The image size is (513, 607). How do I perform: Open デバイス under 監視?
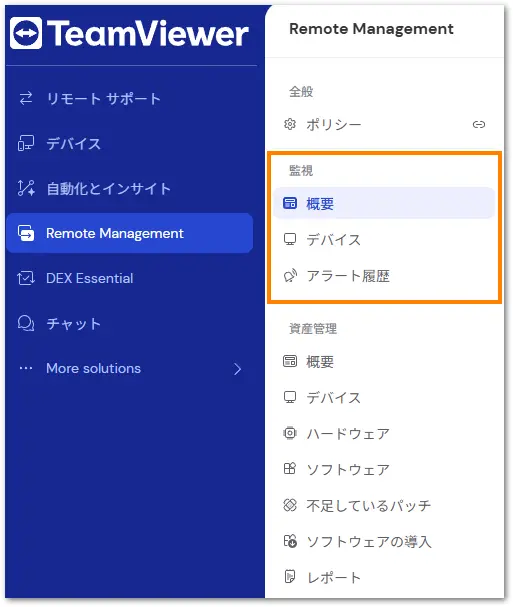(384, 239)
